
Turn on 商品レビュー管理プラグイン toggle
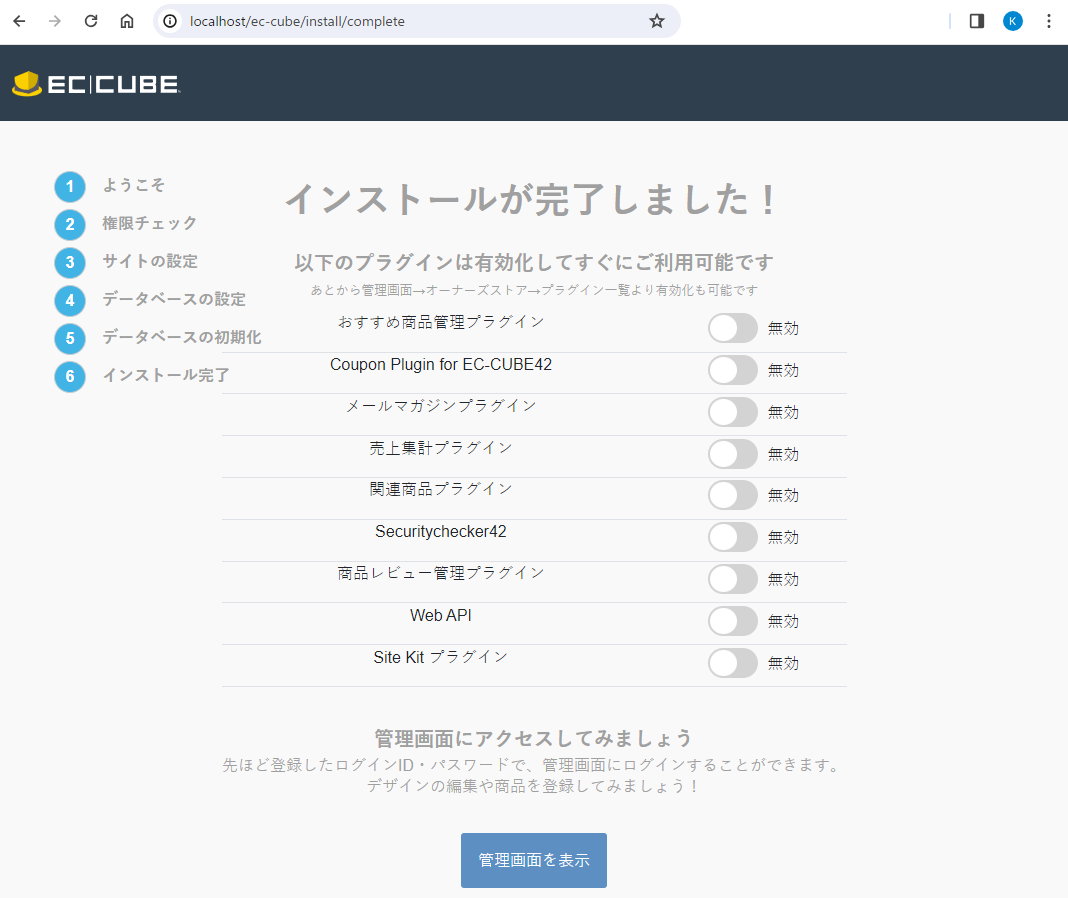pos(733,579)
